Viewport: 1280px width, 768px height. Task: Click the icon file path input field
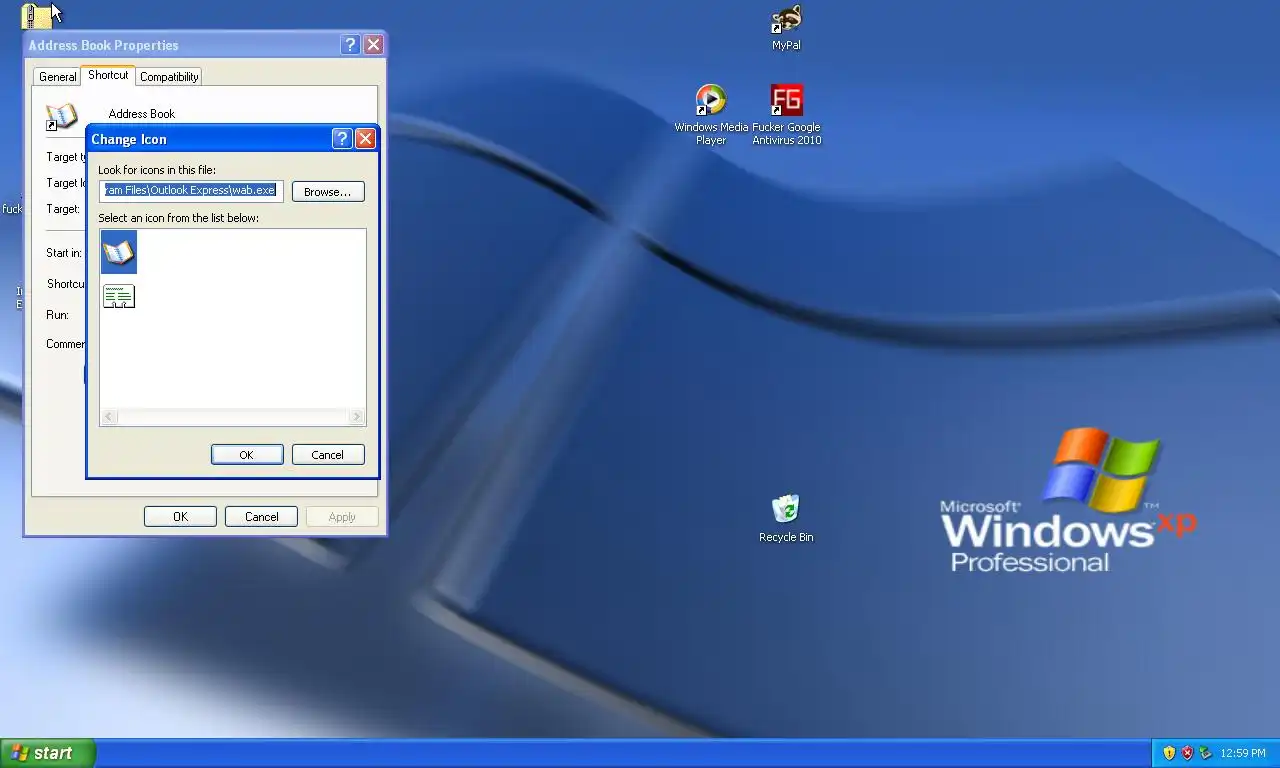coord(191,190)
